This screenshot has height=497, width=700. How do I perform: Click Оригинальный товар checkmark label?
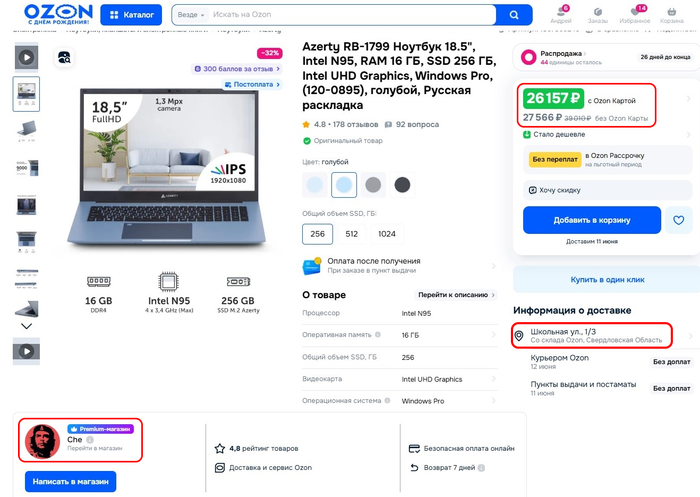[x=343, y=141]
